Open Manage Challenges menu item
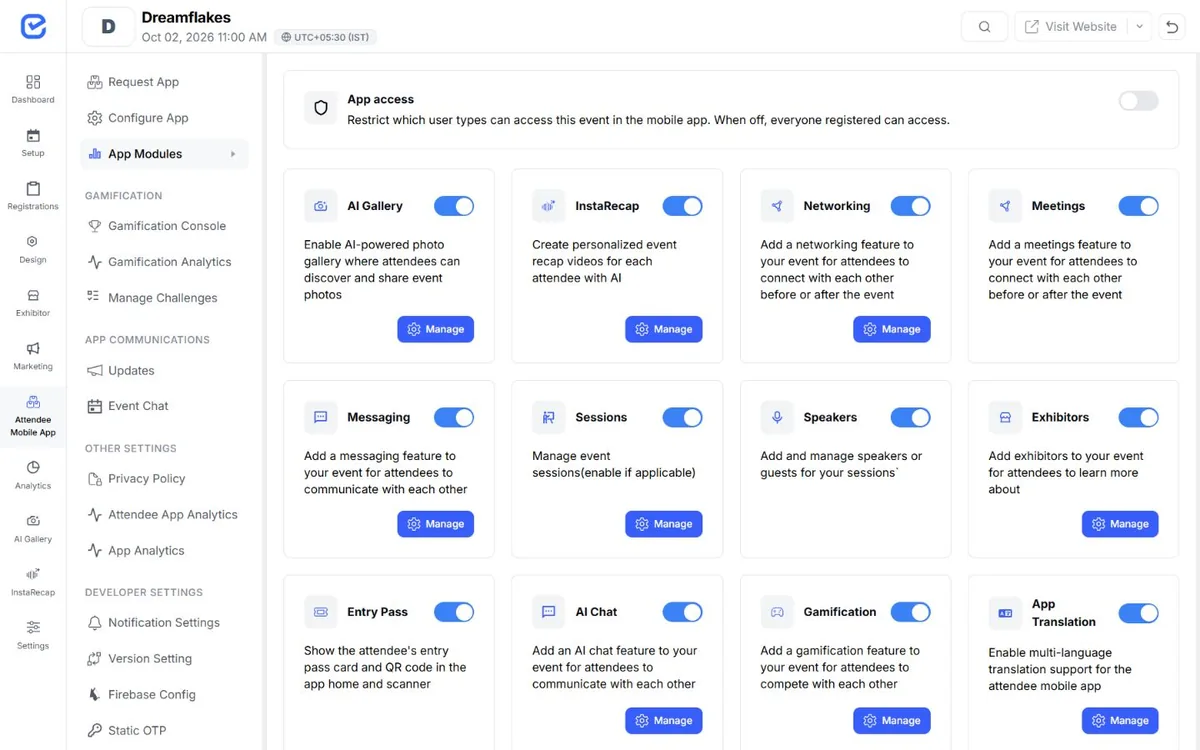The height and width of the screenshot is (750, 1200). coord(164,298)
